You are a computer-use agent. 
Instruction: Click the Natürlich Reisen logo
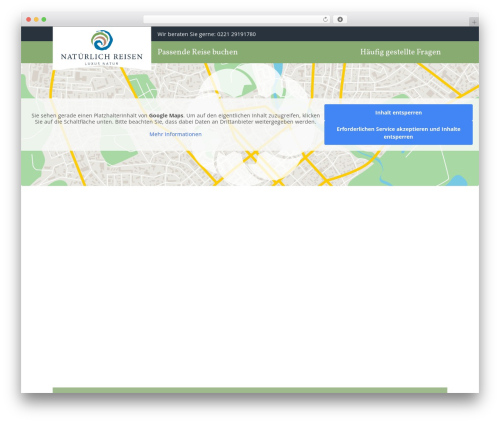click(x=102, y=47)
